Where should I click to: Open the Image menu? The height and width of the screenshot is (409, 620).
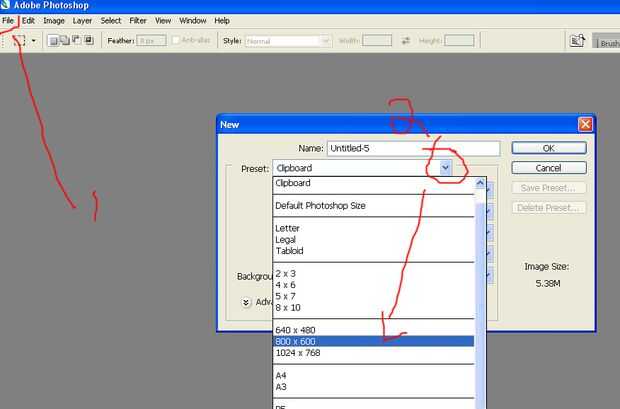(54, 21)
